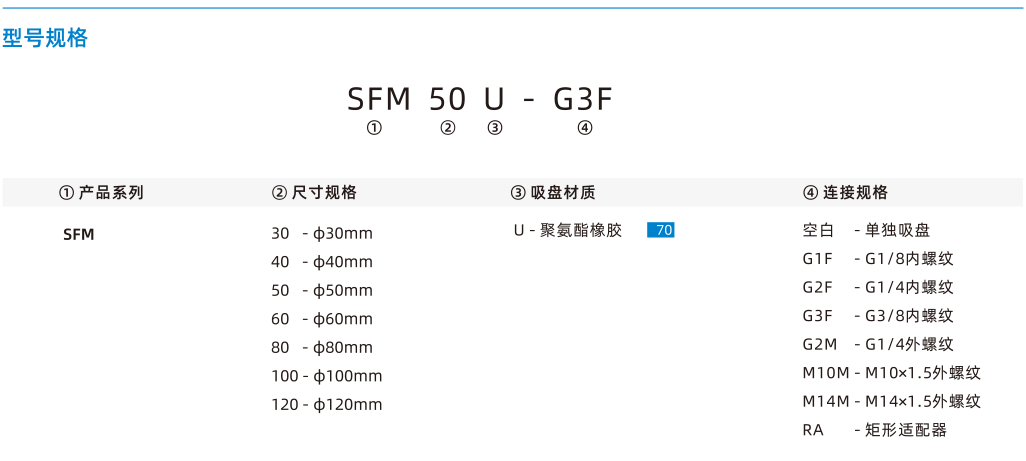The width and height of the screenshot is (1026, 461).
Task: Choose the 50 - φ50mm size row
Action: coord(322,290)
